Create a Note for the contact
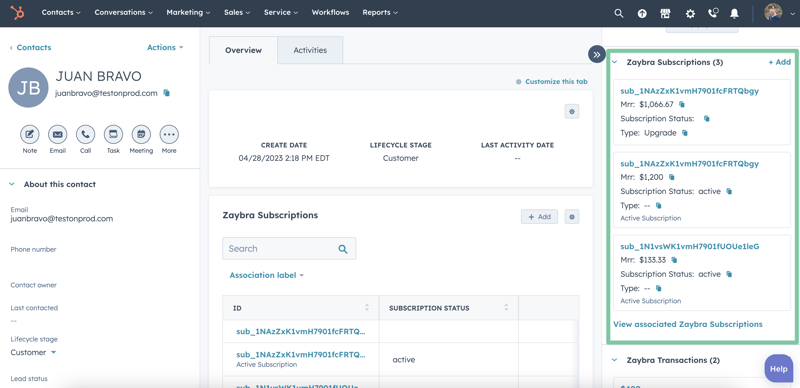The image size is (800, 388). pyautogui.click(x=30, y=134)
